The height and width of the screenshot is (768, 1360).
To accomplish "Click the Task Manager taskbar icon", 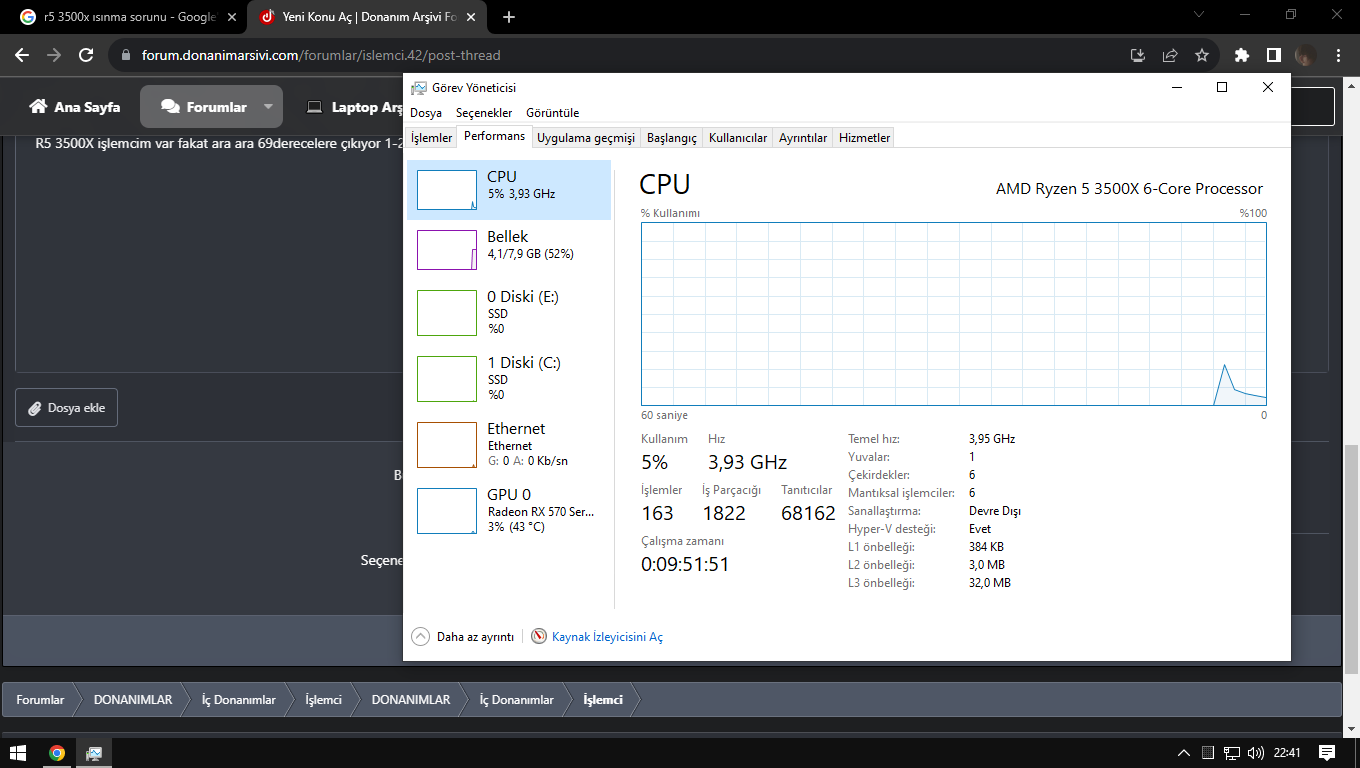I will [x=94, y=753].
